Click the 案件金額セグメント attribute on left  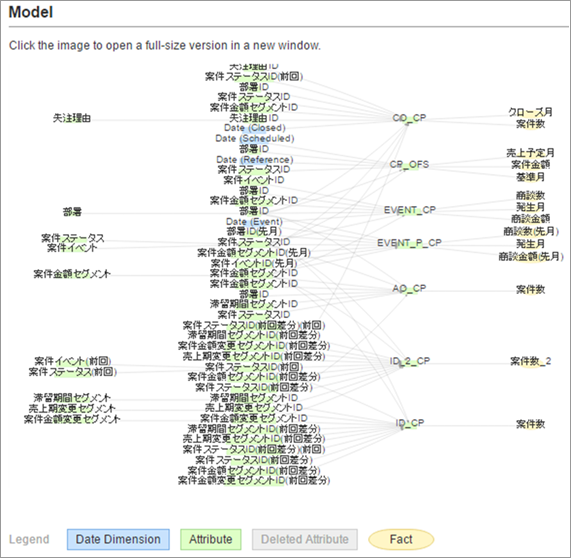72,274
